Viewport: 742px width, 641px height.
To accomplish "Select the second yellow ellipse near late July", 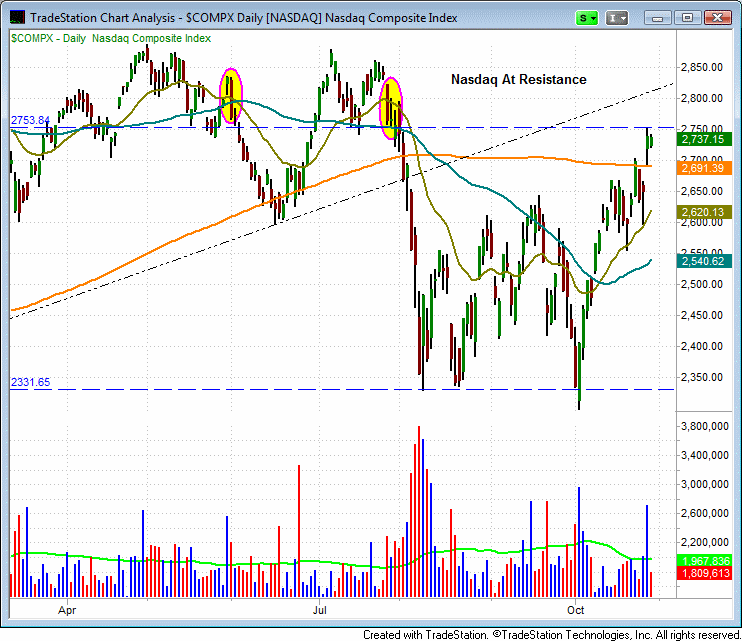I will (390, 108).
